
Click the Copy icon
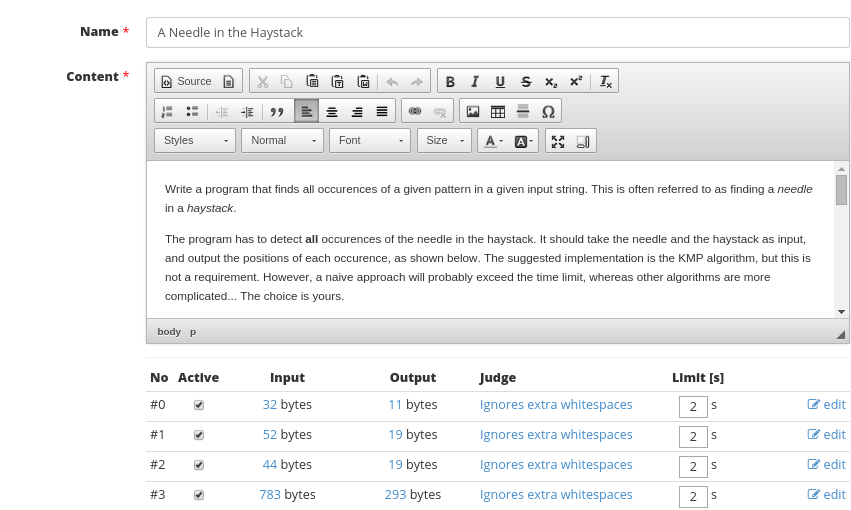tap(287, 81)
